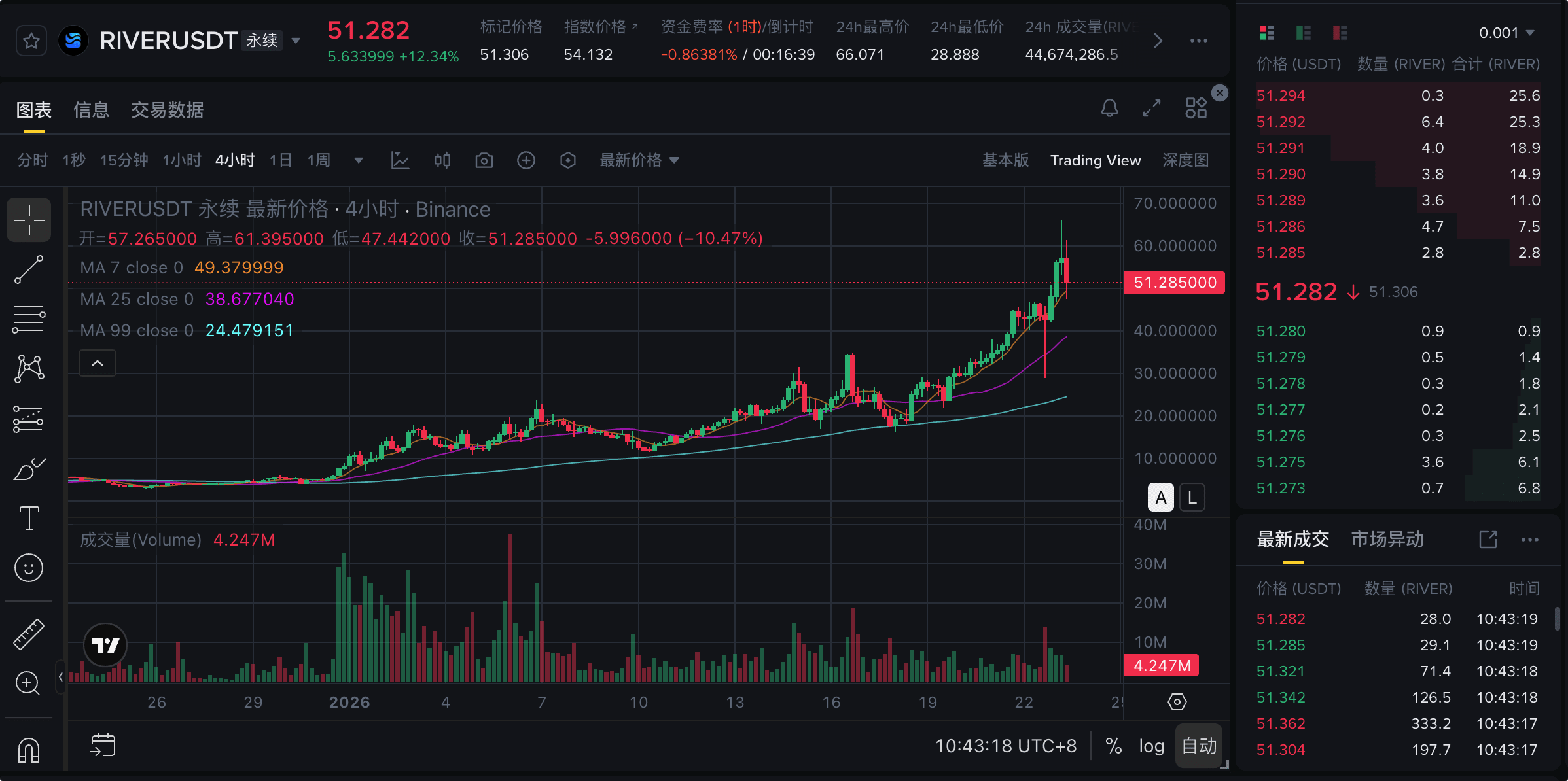Enable auto scale mode button

pos(1199,746)
